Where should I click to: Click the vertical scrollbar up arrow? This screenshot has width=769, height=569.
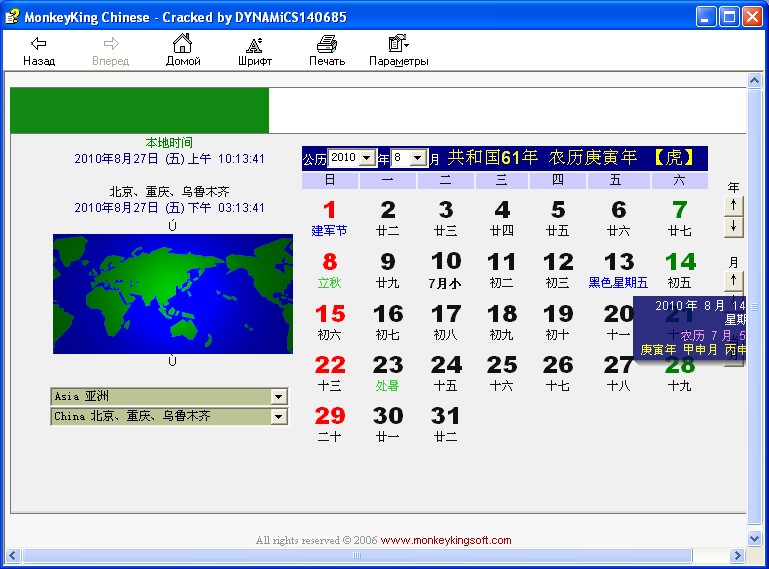(754, 80)
